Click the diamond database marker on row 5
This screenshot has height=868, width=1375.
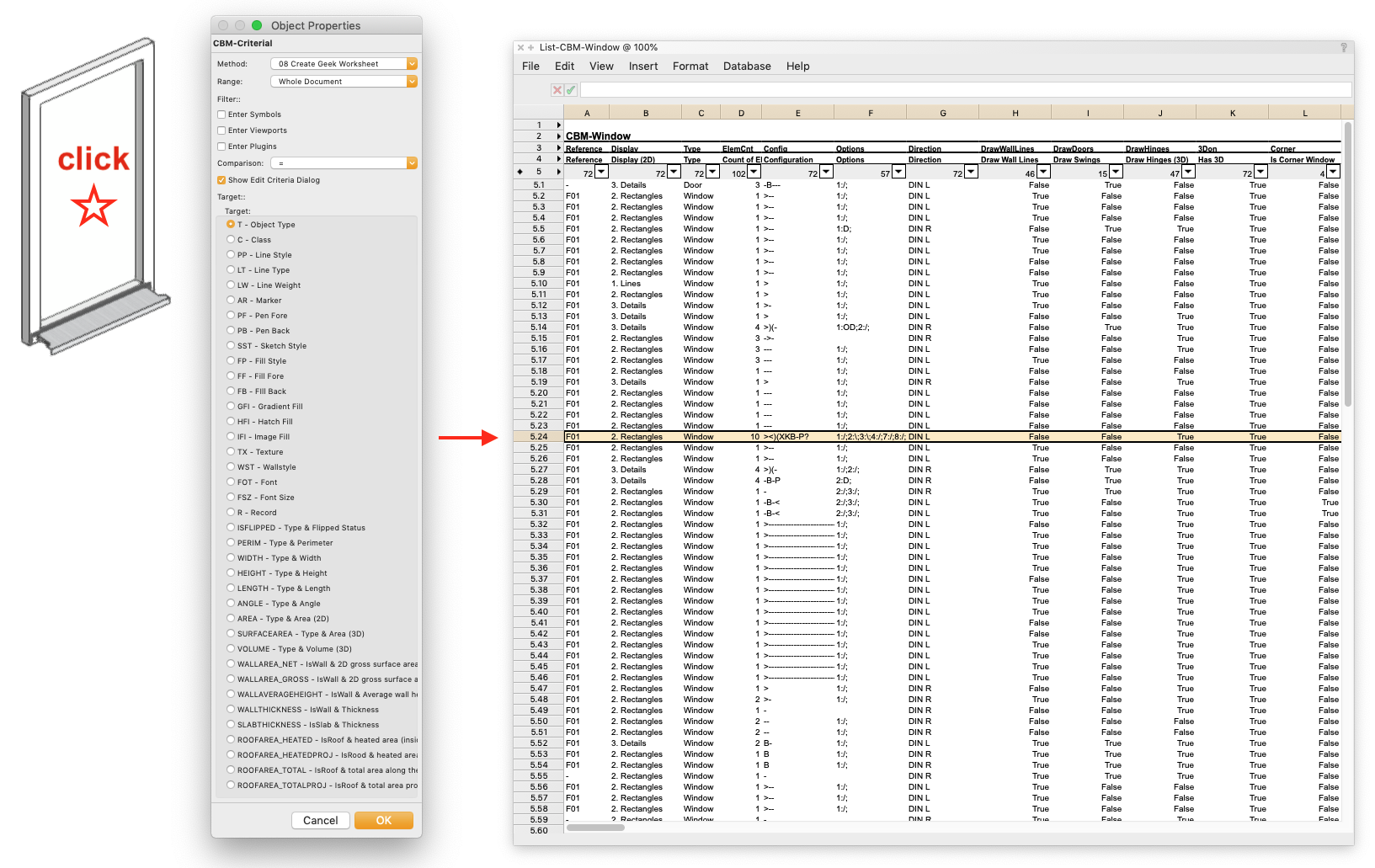pyautogui.click(x=520, y=172)
